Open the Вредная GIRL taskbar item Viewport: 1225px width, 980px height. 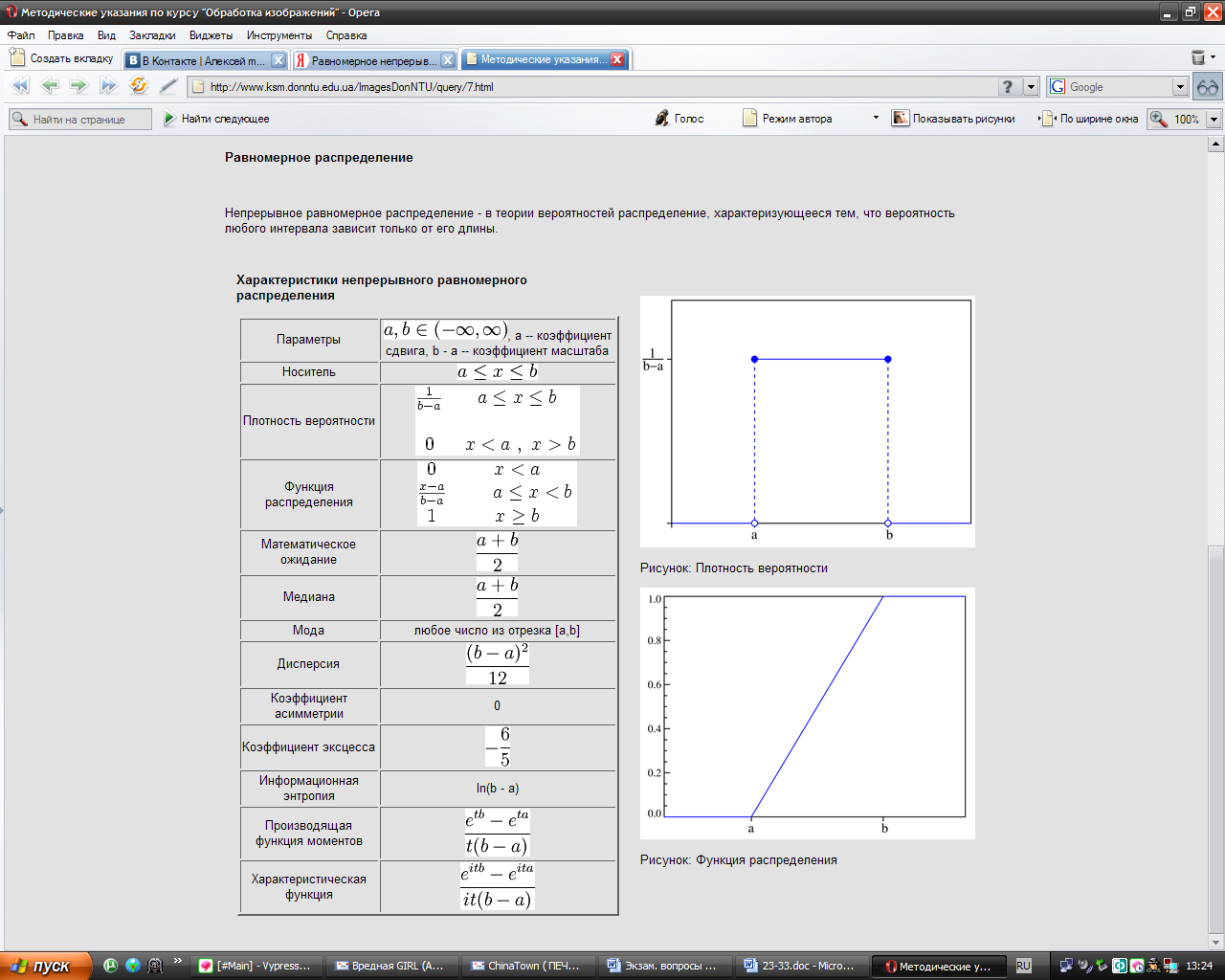click(390, 966)
